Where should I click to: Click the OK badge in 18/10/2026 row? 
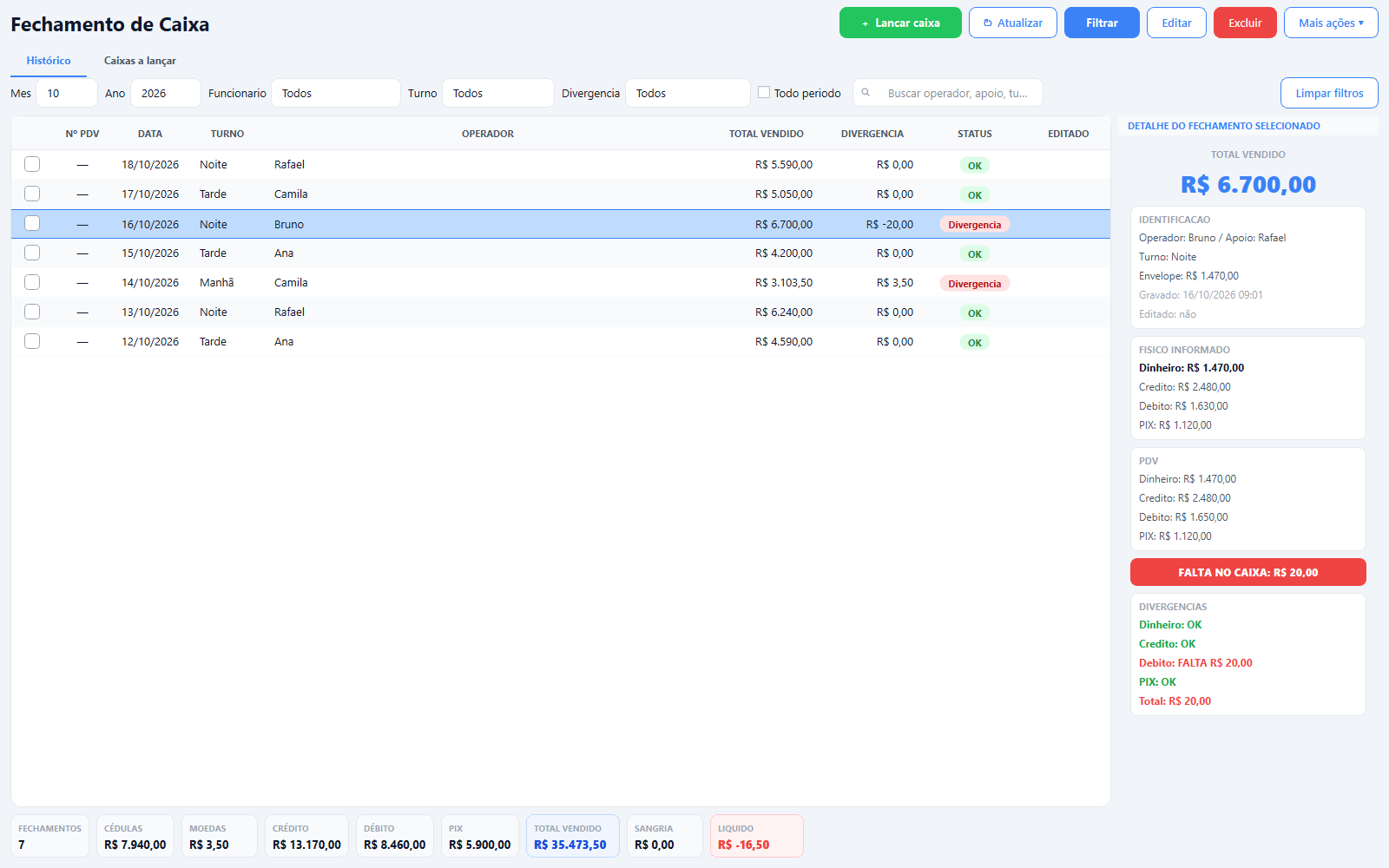(975, 166)
